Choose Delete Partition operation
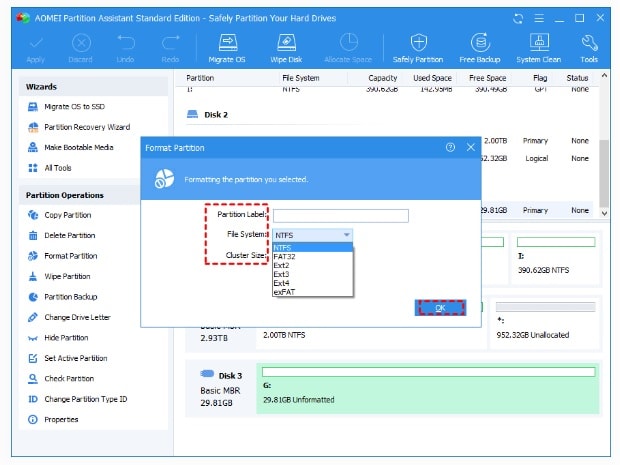 [x=62, y=236]
